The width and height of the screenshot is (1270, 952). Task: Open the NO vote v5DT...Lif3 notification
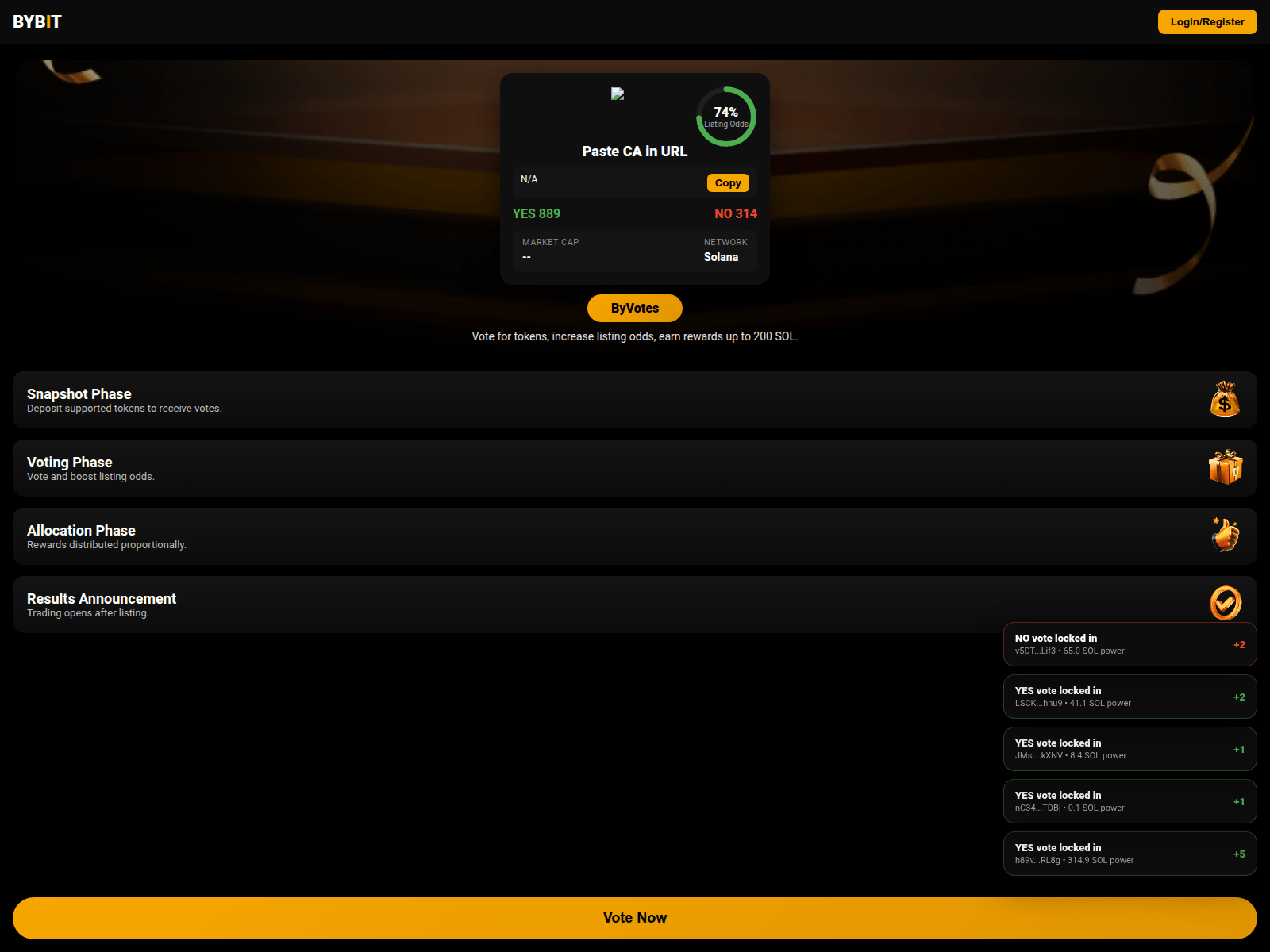point(1130,644)
